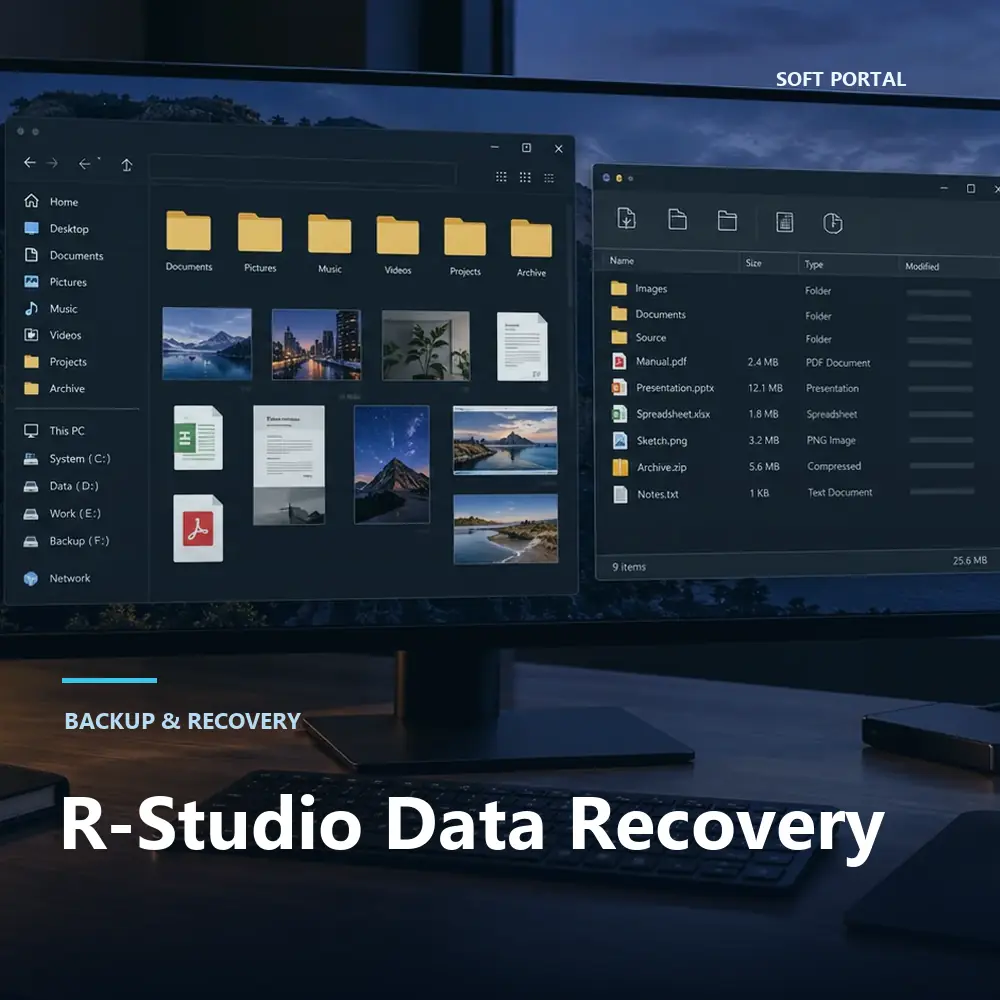Screen dimensions: 1000x1000
Task: Switch to the middle grid view icon
Action: point(525,177)
